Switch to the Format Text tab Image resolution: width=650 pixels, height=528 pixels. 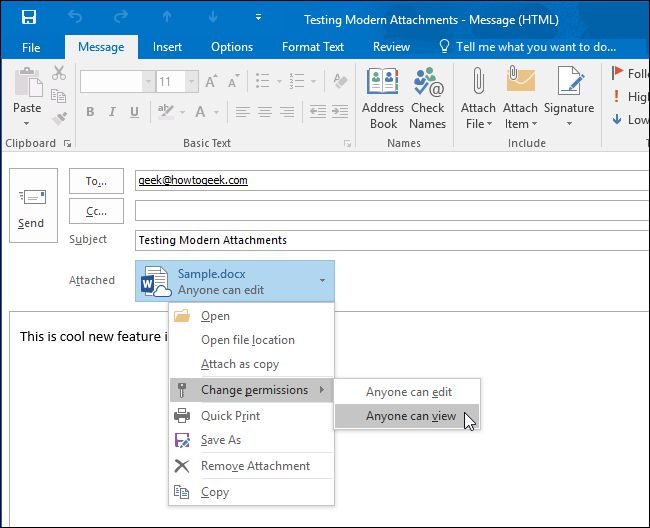(x=313, y=47)
